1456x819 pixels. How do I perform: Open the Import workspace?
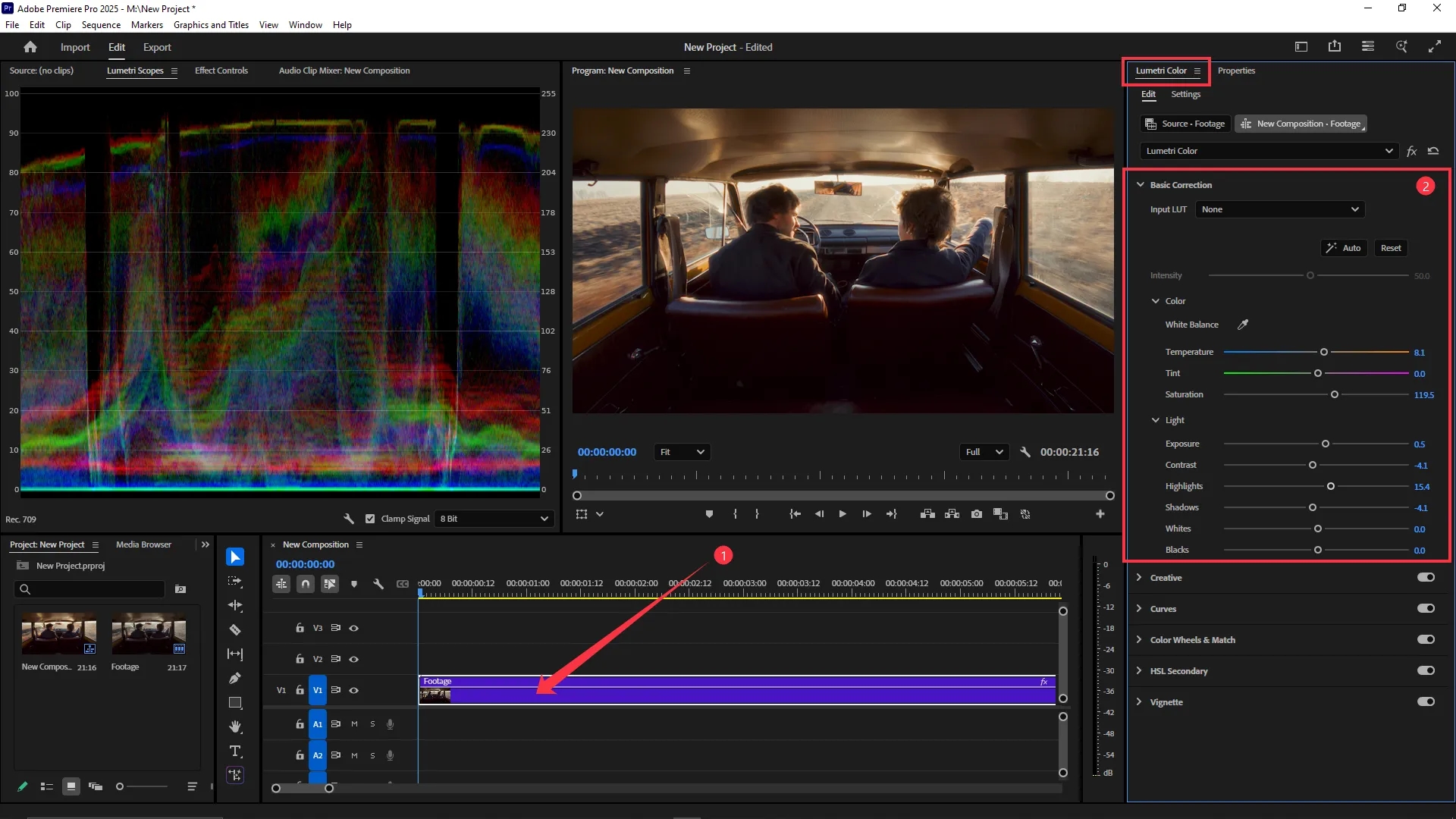[x=75, y=47]
